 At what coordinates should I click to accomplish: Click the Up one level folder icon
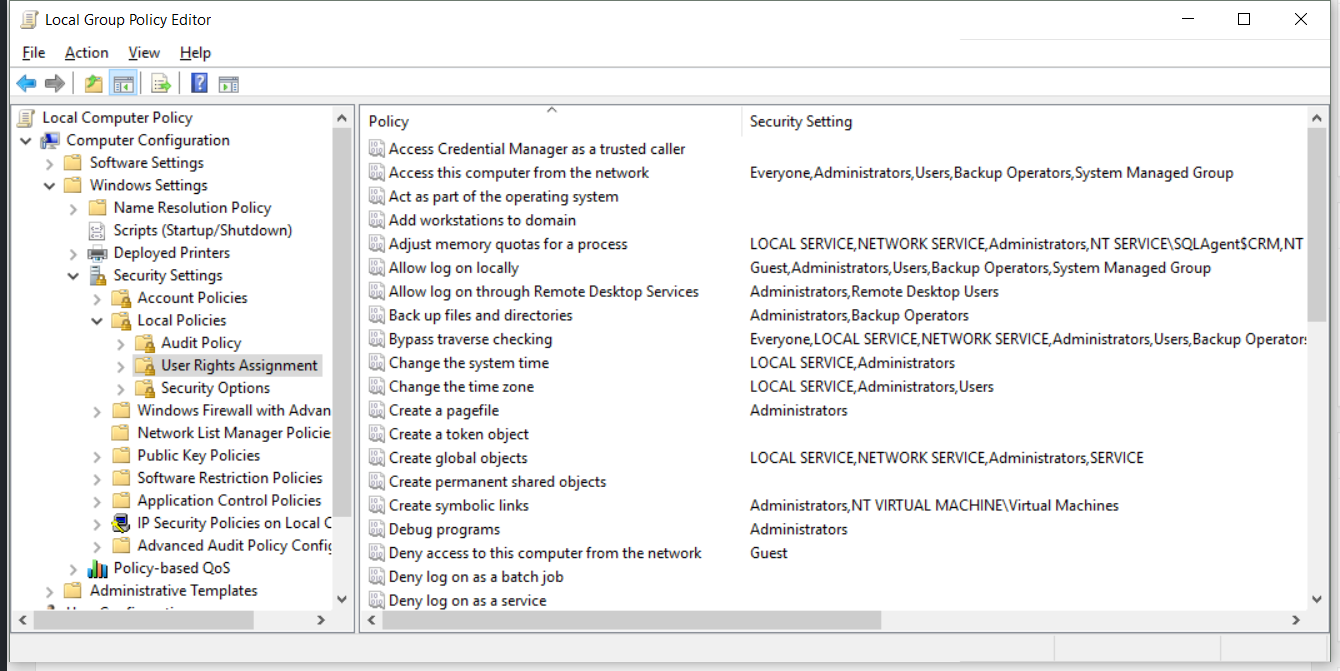(94, 83)
